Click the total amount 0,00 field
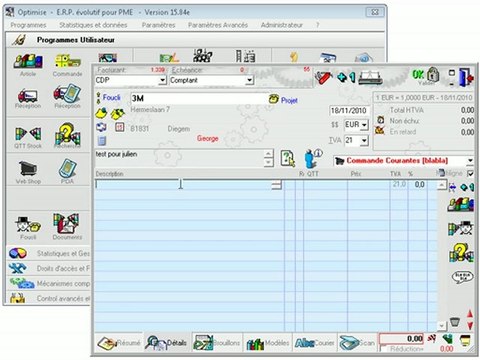 [401, 339]
